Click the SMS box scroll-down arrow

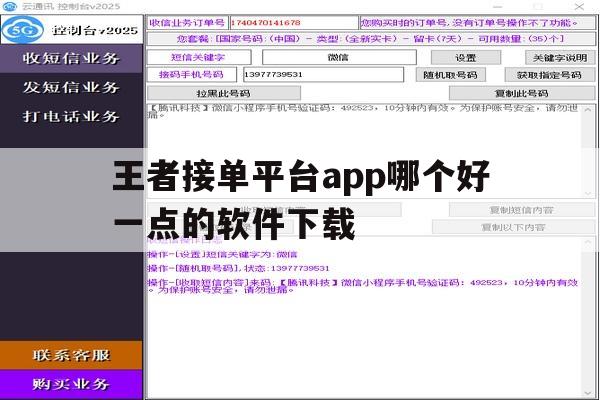coord(588,194)
